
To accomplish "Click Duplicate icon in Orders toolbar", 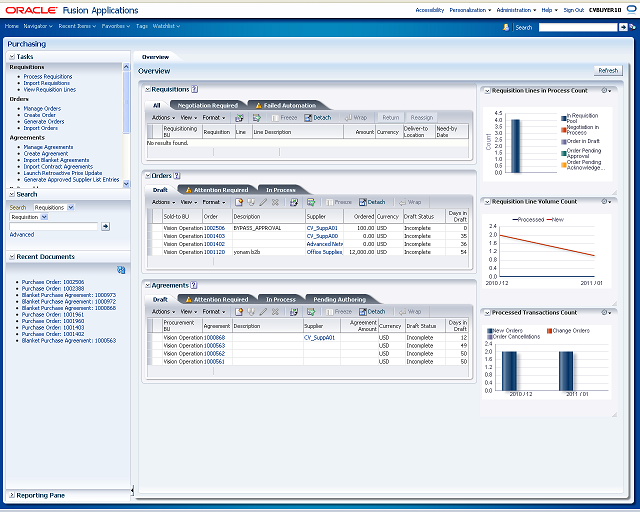I will [251, 202].
